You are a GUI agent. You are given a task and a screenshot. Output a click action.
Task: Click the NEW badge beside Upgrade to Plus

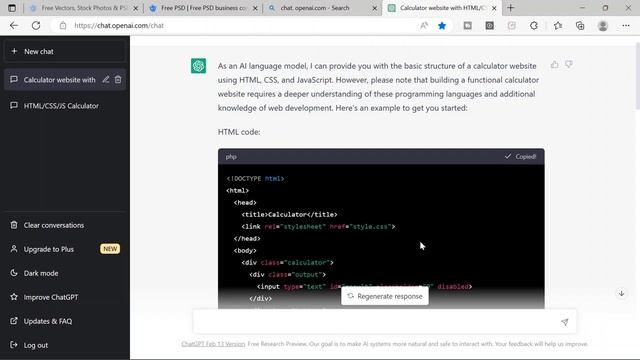(110, 249)
